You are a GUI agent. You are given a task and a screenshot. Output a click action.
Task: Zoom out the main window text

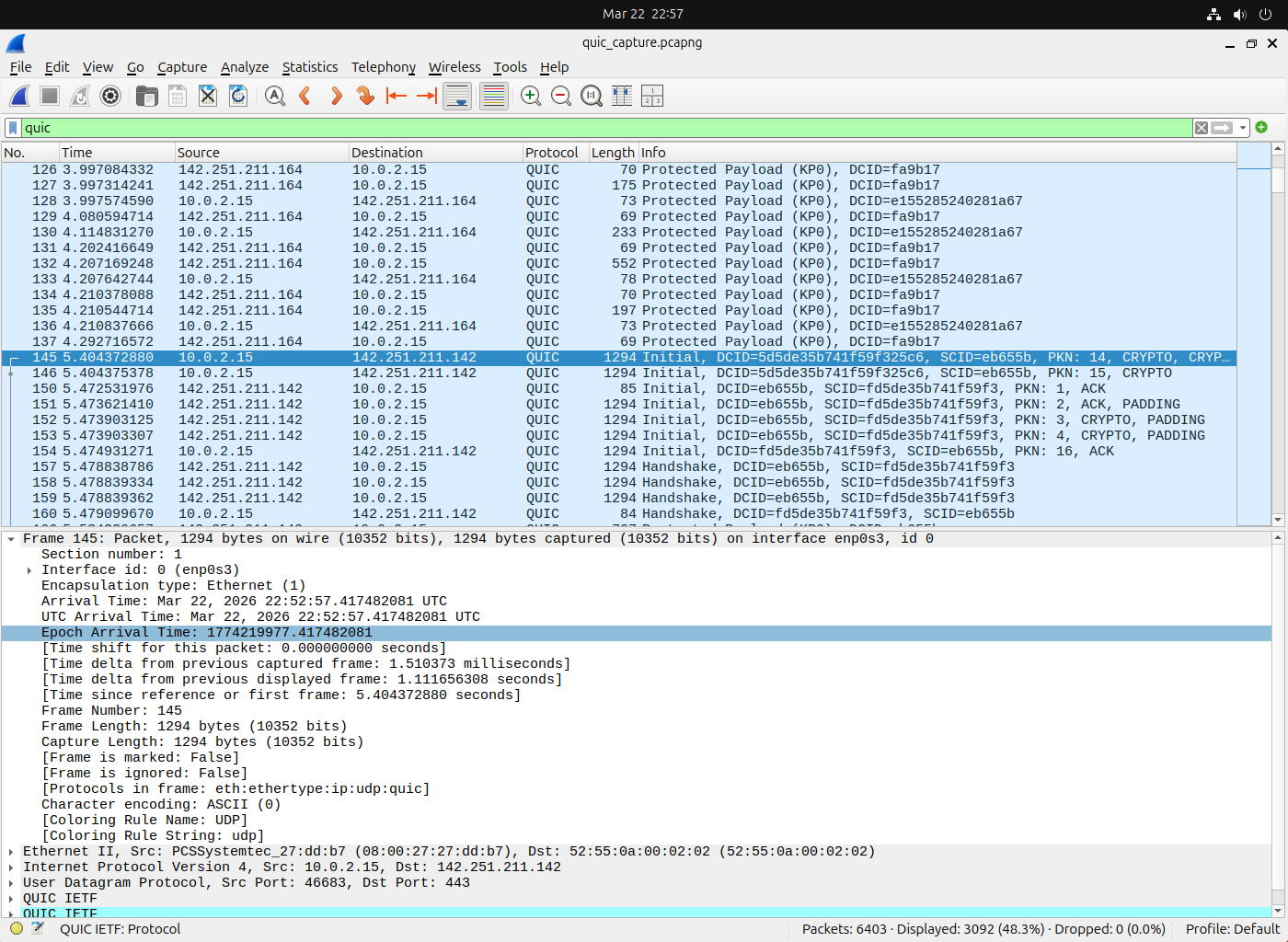pos(561,96)
